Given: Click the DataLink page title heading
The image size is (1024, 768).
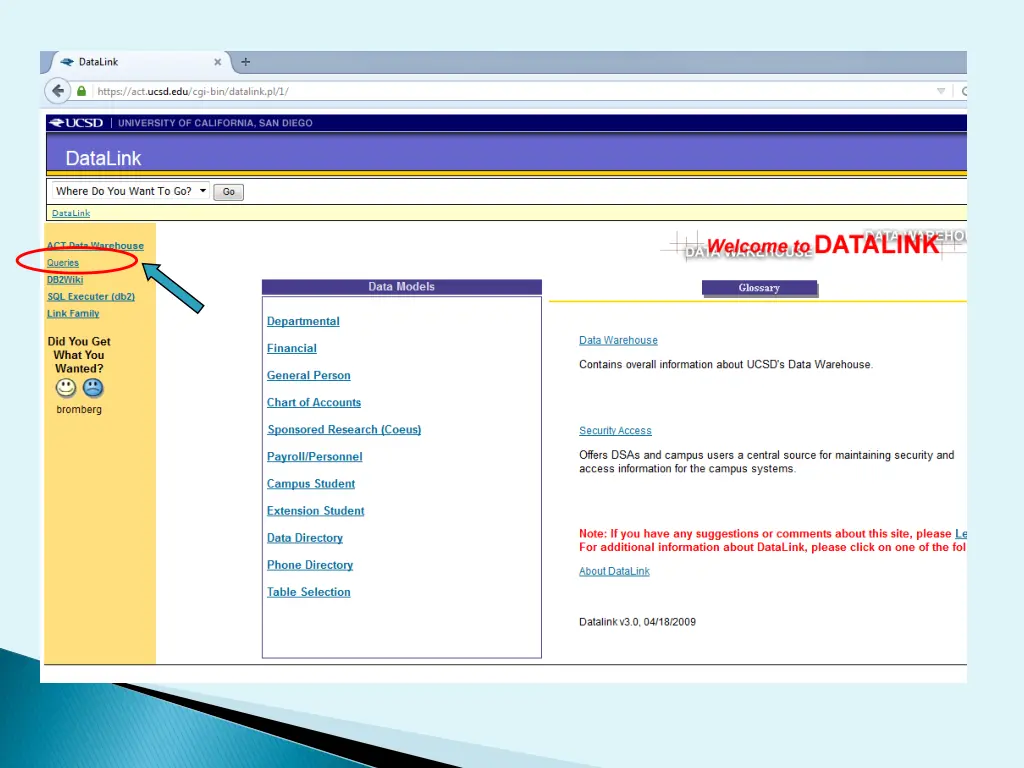Looking at the screenshot, I should tap(103, 158).
